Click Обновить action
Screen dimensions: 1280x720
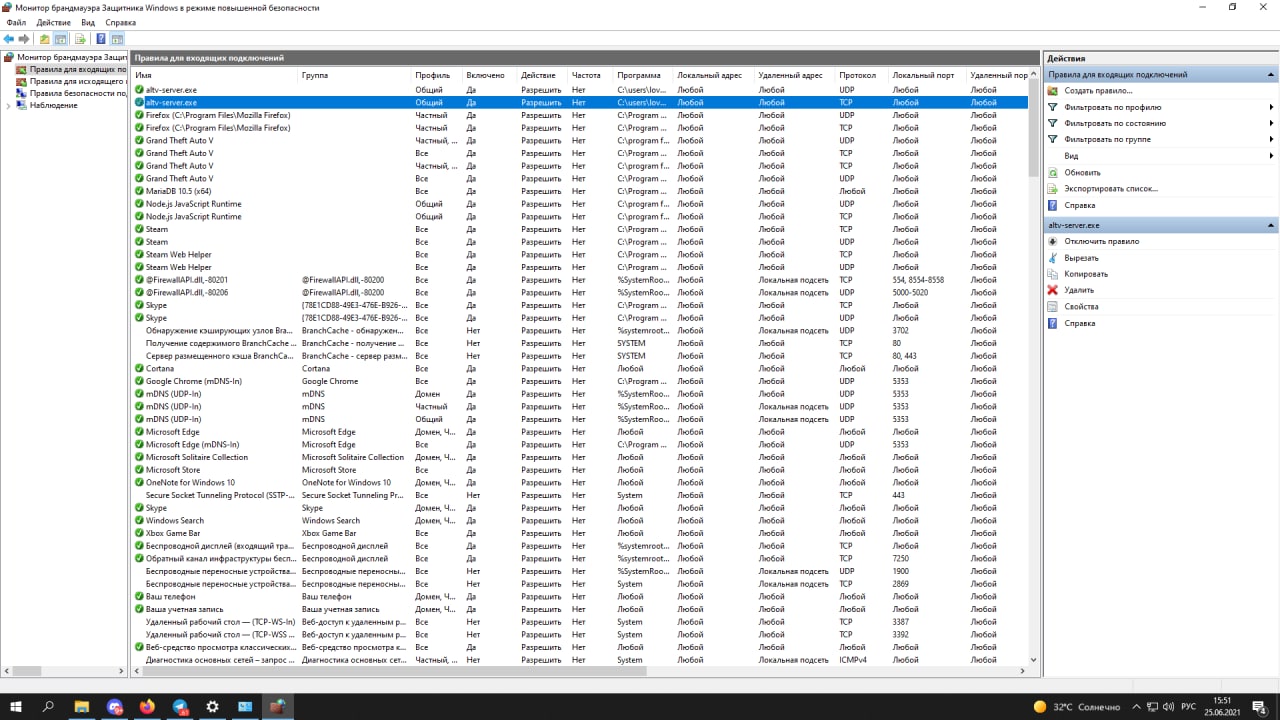[x=1082, y=173]
